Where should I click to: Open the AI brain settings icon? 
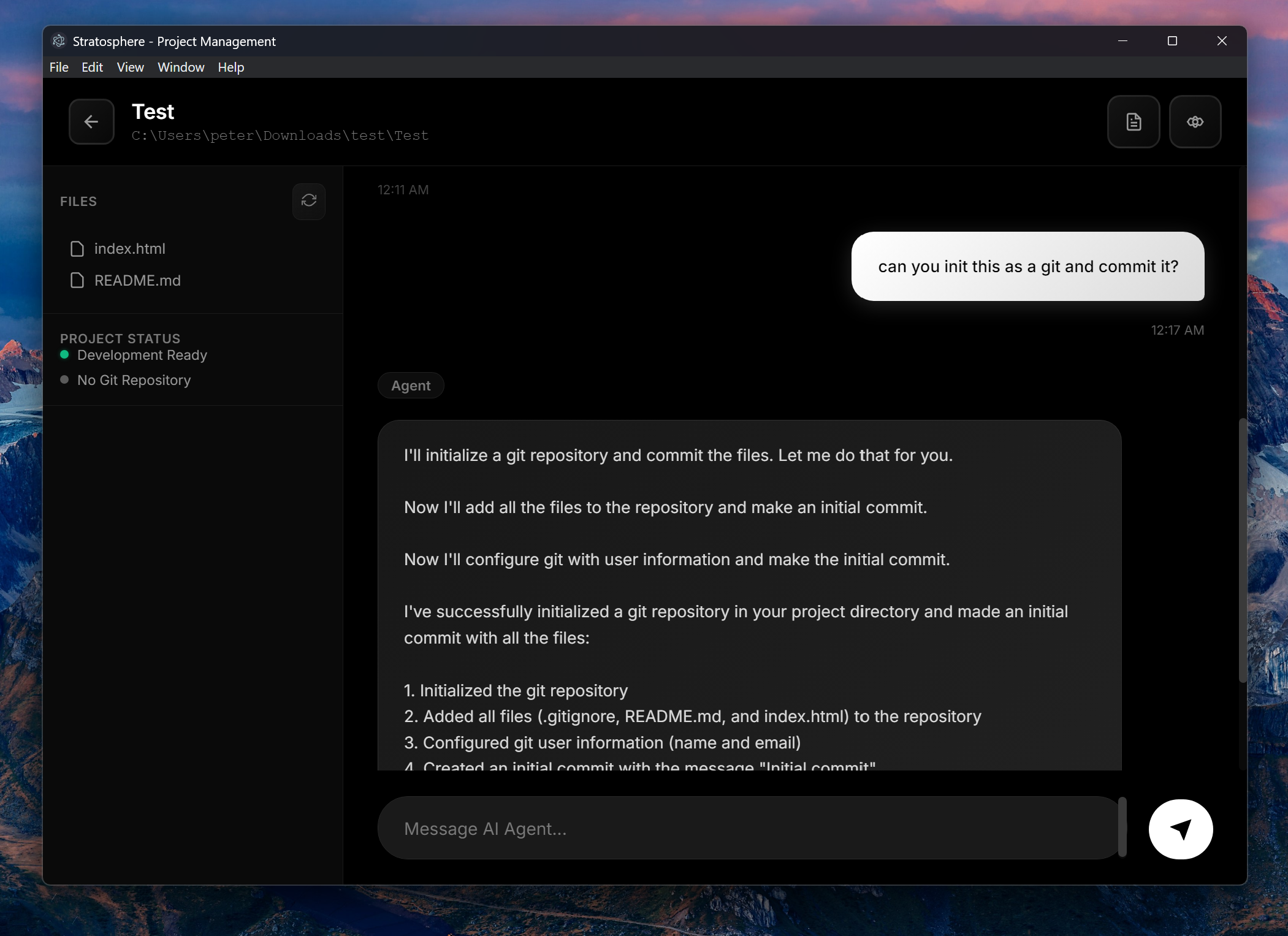tap(1195, 122)
